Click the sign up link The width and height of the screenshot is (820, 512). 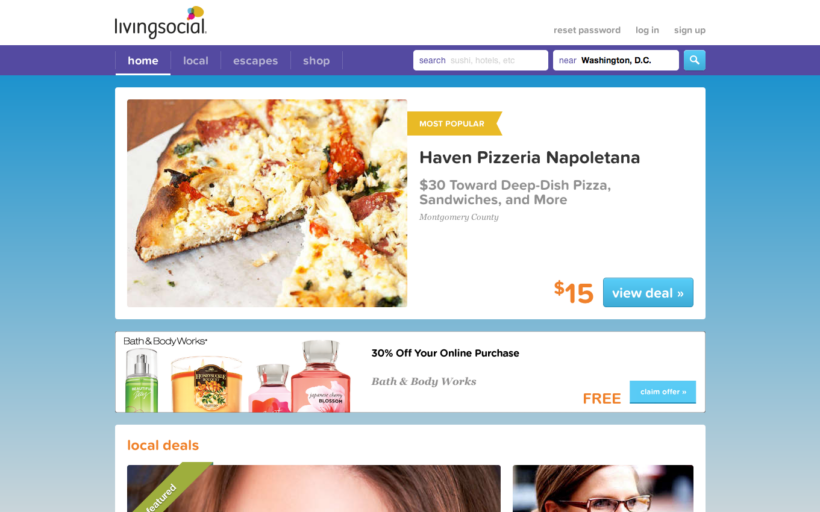[x=689, y=30]
